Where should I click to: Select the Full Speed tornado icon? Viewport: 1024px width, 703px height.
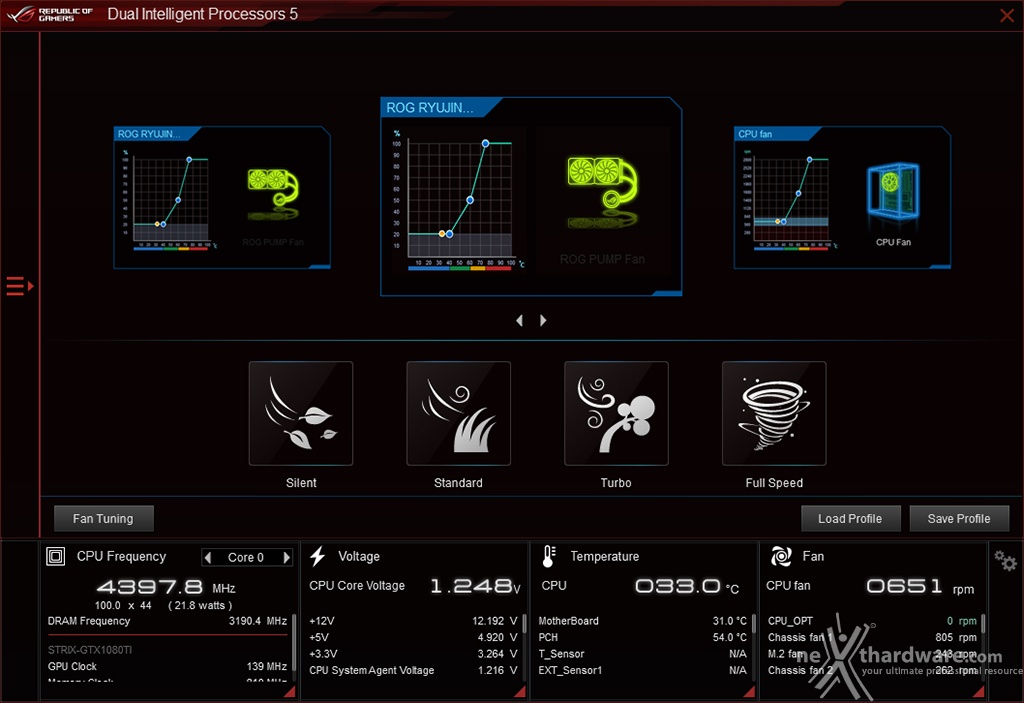click(x=774, y=414)
